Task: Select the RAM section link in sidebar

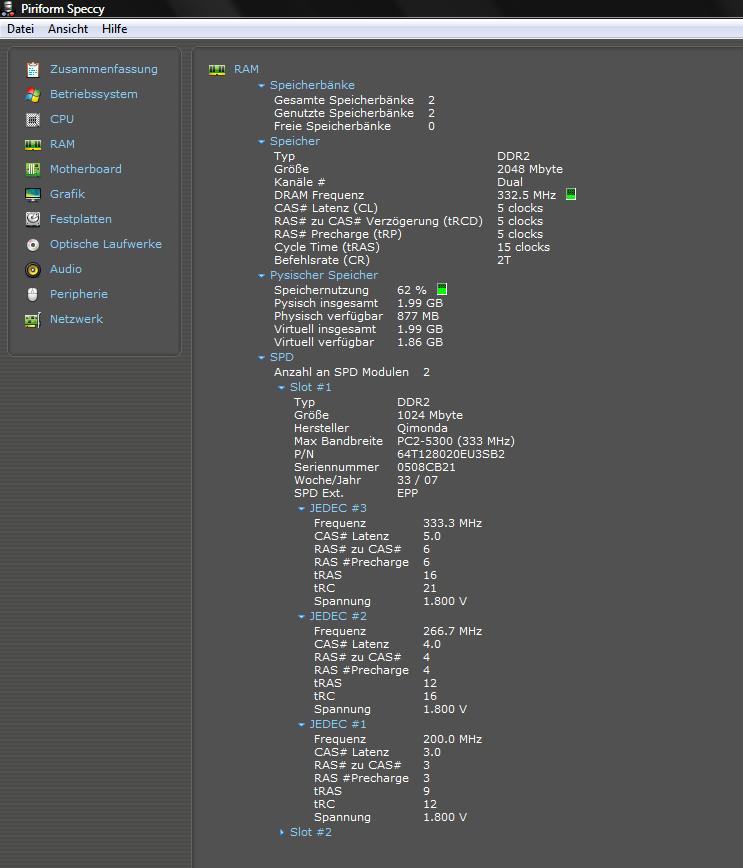Action: 62,144
